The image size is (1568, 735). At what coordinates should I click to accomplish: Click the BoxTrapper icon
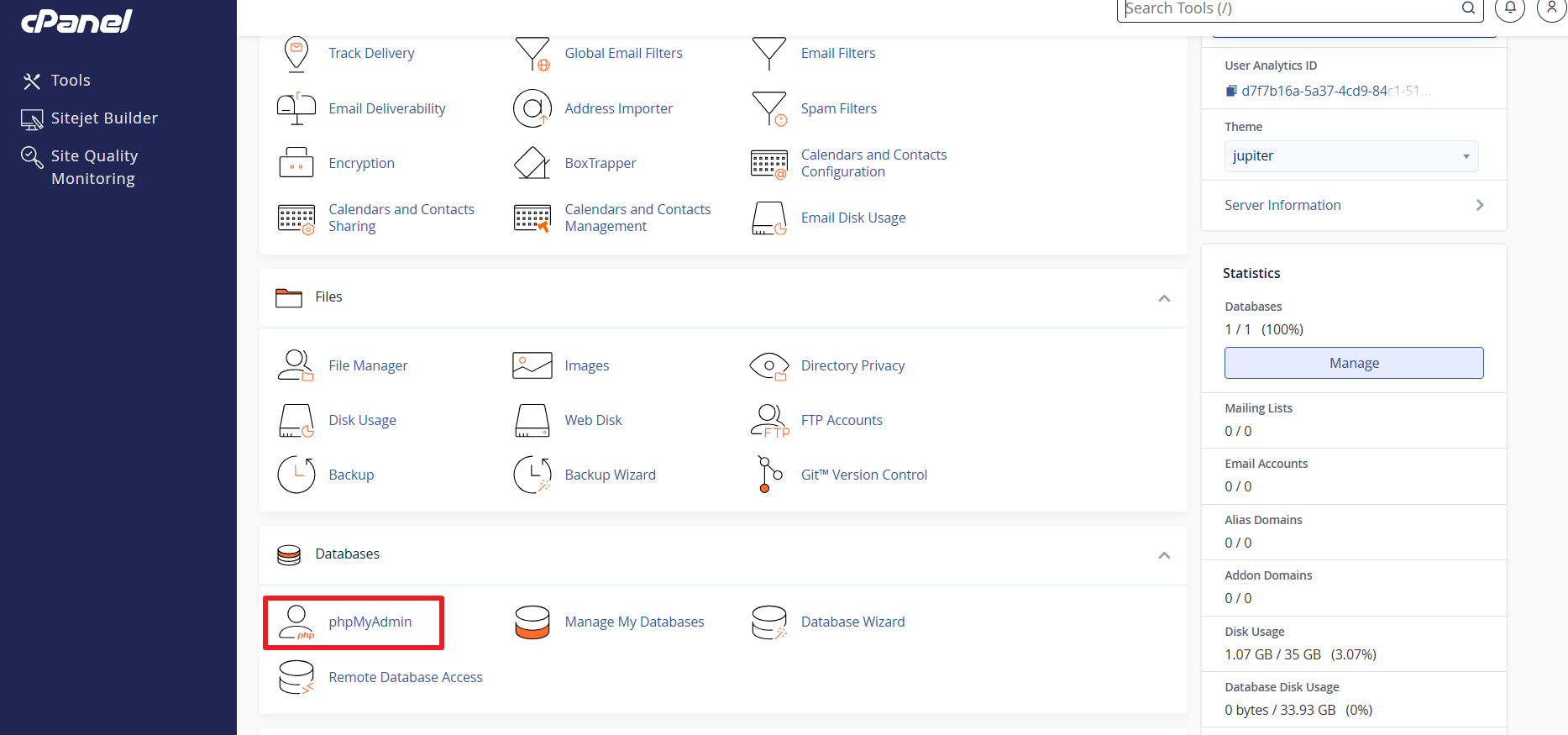pos(532,163)
